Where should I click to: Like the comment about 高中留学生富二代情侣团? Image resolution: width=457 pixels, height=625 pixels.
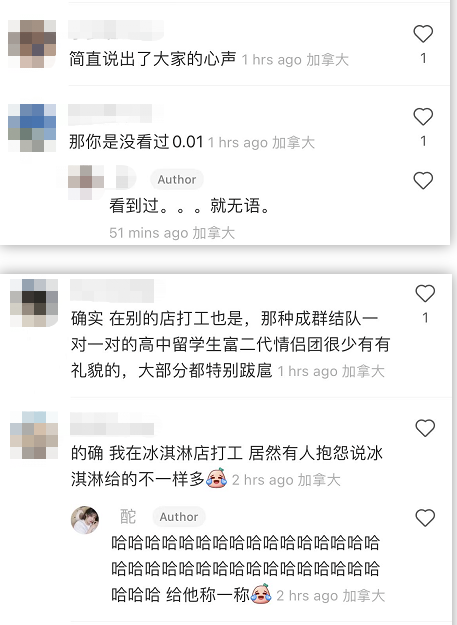[425, 293]
